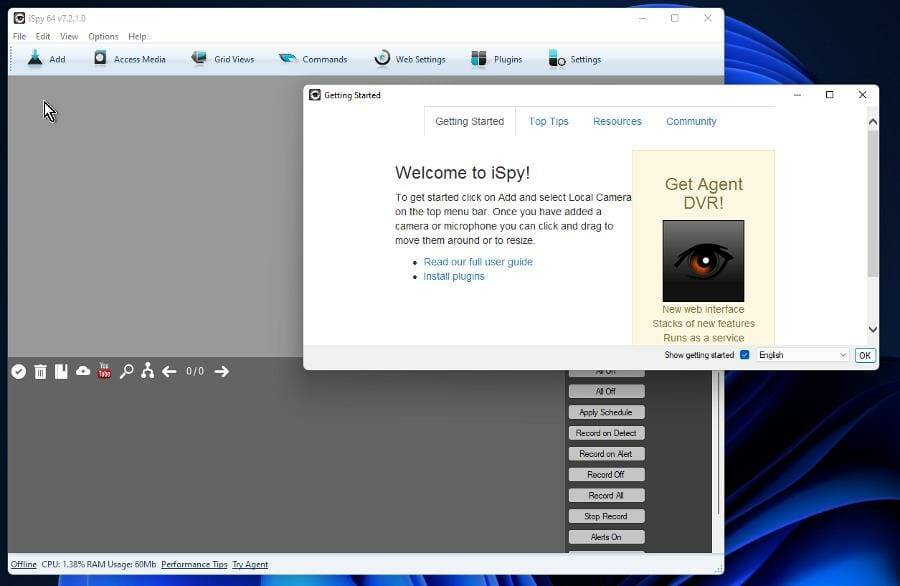Click the cloud upload icon
900x586 pixels.
[x=83, y=371]
